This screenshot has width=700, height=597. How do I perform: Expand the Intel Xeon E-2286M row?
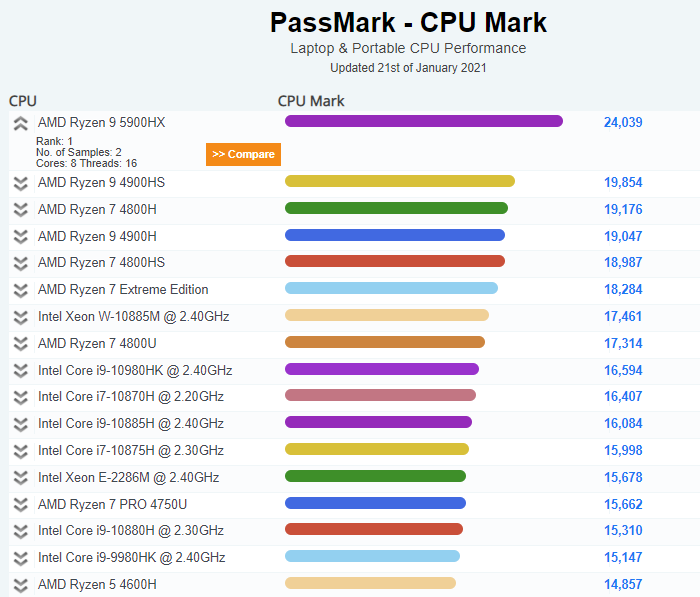(x=21, y=478)
